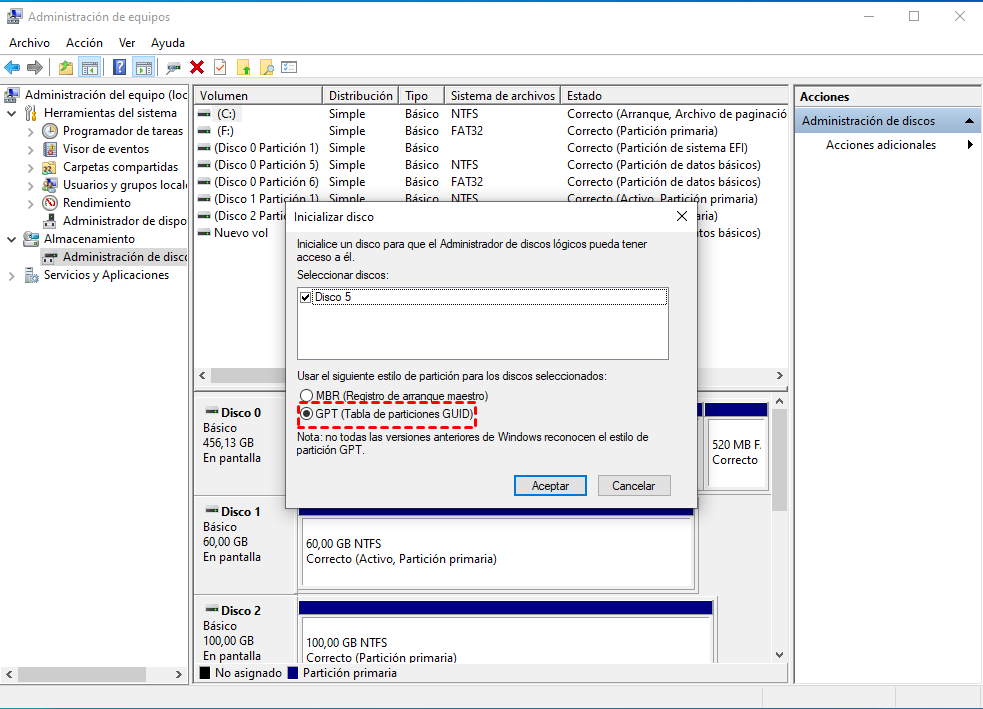Sort by the Volumen column header
Image resolution: width=983 pixels, height=709 pixels.
coord(258,95)
